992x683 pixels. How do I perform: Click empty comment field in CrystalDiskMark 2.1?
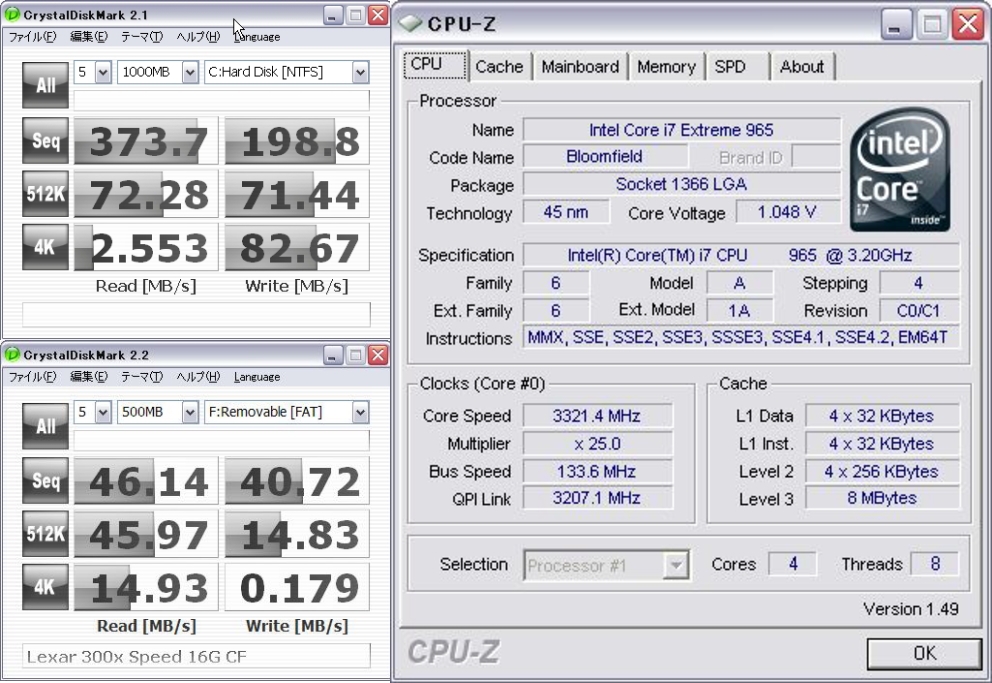196,314
